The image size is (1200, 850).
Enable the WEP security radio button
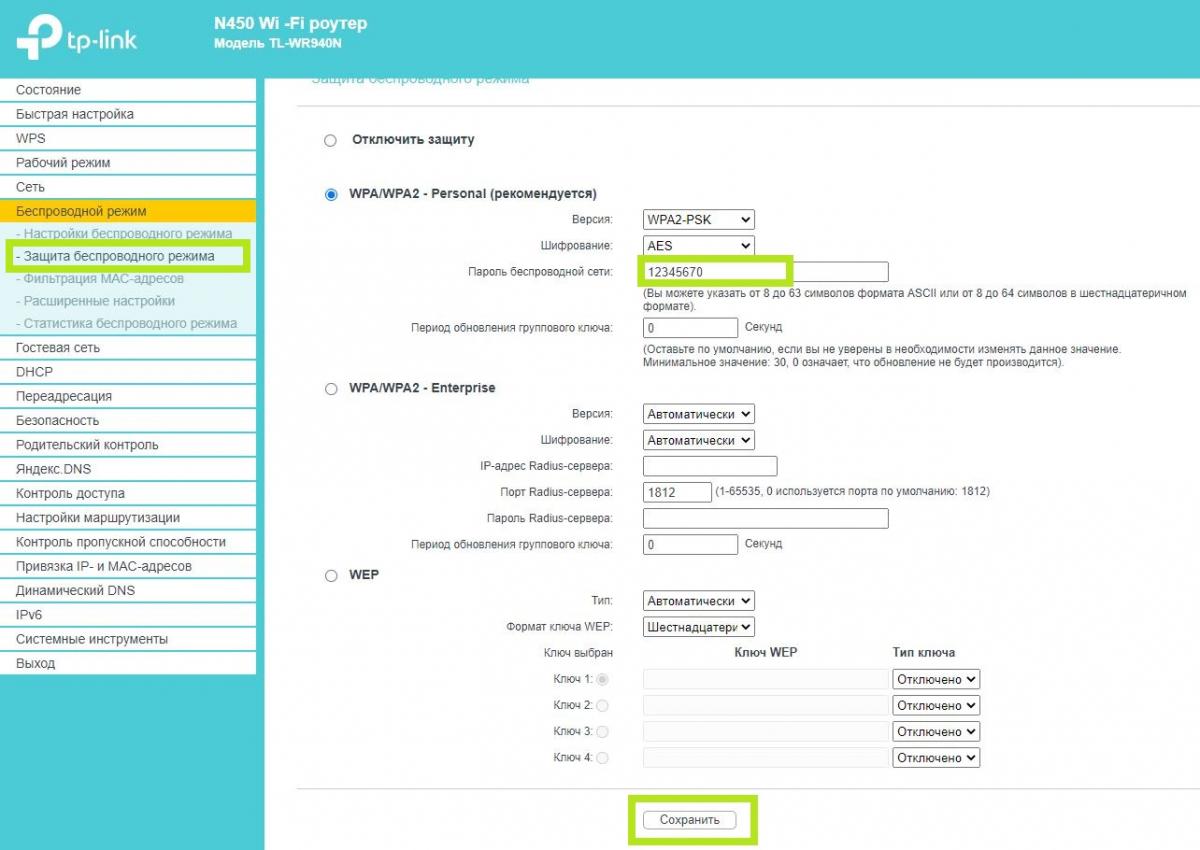tap(331, 576)
